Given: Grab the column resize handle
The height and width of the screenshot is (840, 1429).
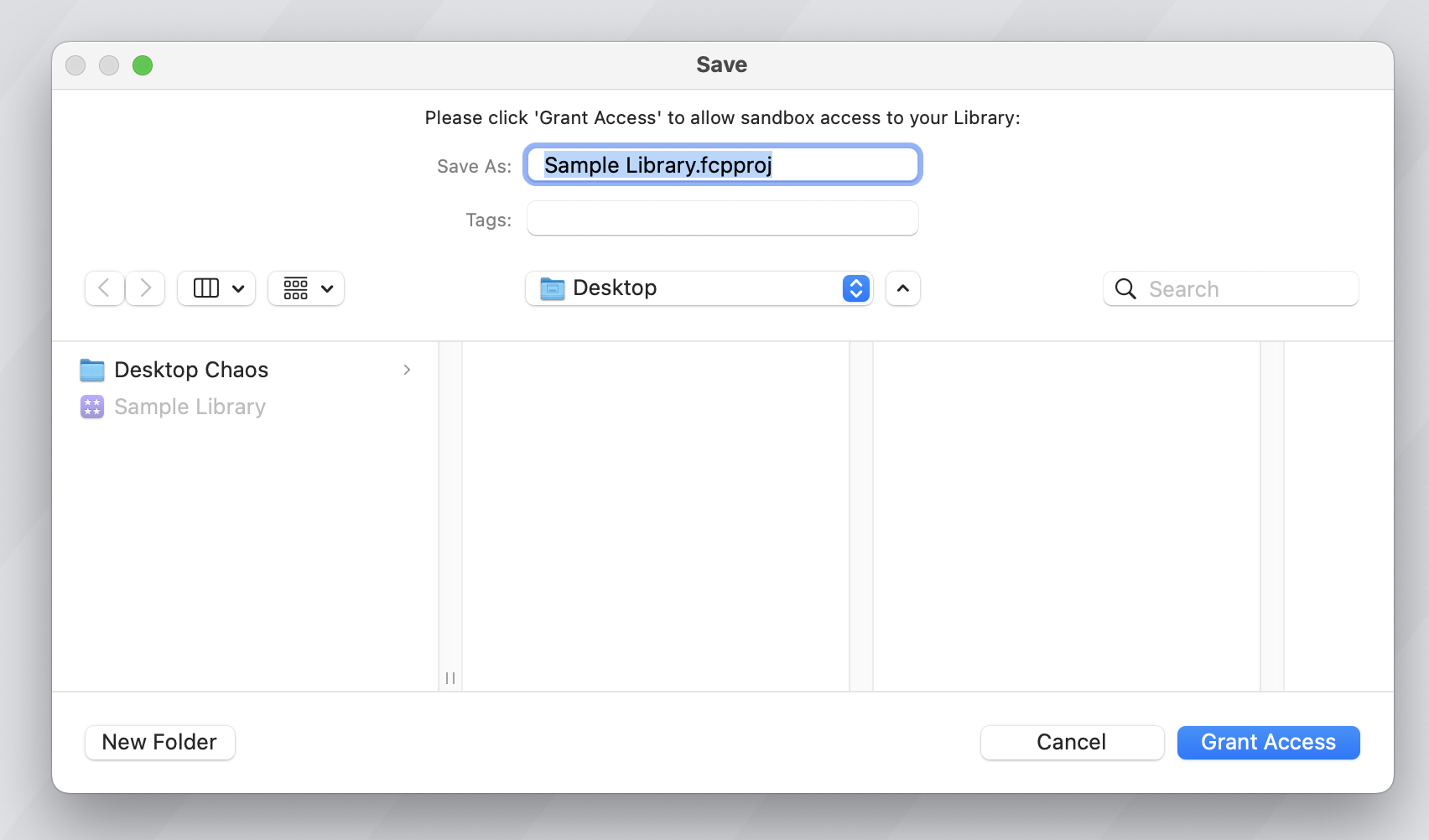Looking at the screenshot, I should point(450,678).
